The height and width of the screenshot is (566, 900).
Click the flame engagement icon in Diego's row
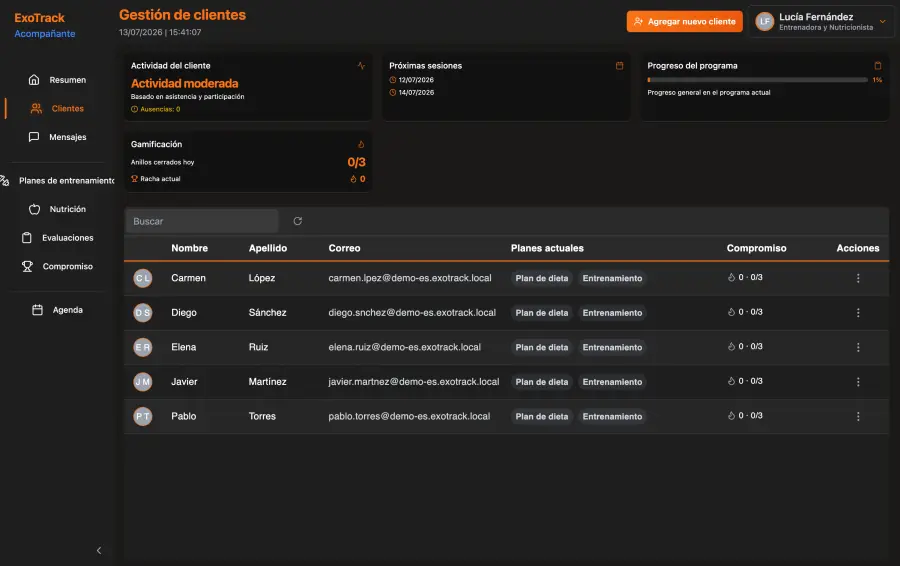(x=731, y=312)
